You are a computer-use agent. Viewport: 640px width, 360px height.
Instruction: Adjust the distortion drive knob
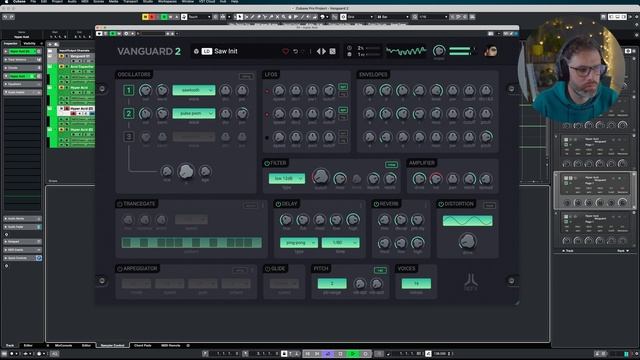click(x=467, y=242)
